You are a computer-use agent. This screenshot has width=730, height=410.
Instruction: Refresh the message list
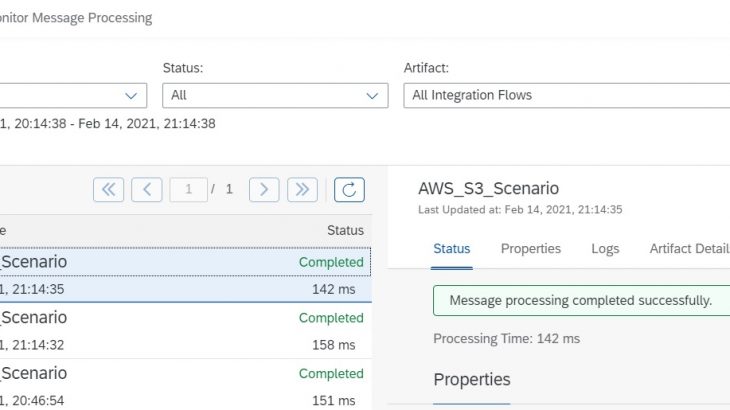349,189
